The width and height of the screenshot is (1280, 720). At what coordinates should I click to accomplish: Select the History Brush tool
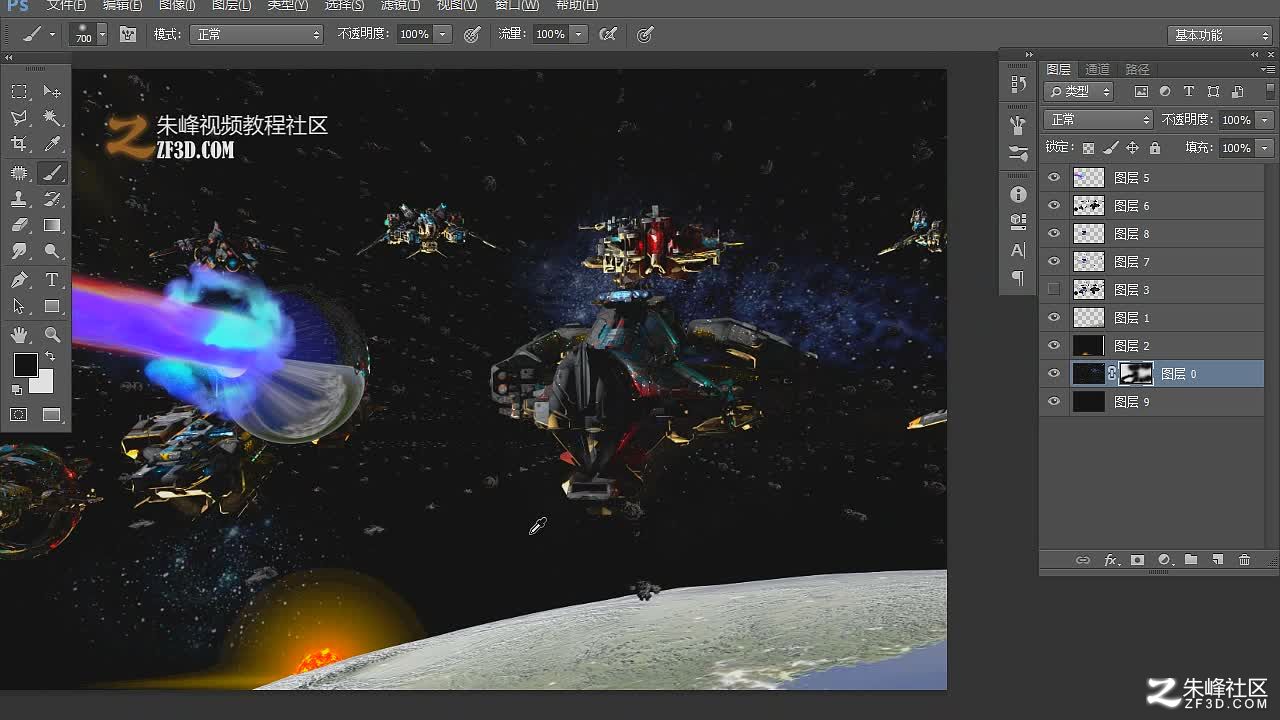[x=52, y=199]
